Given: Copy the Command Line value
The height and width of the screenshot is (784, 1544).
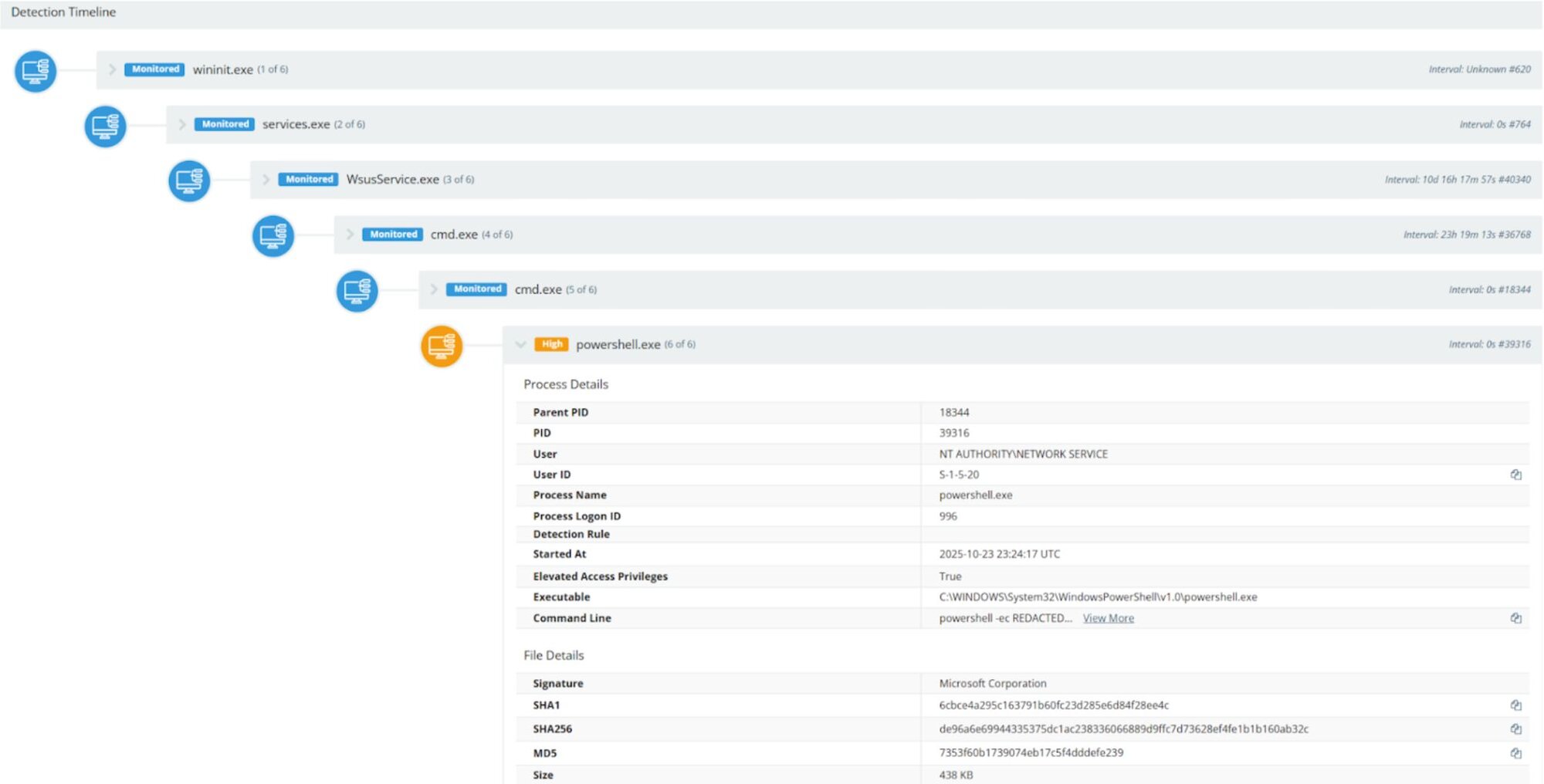Looking at the screenshot, I should [1515, 618].
